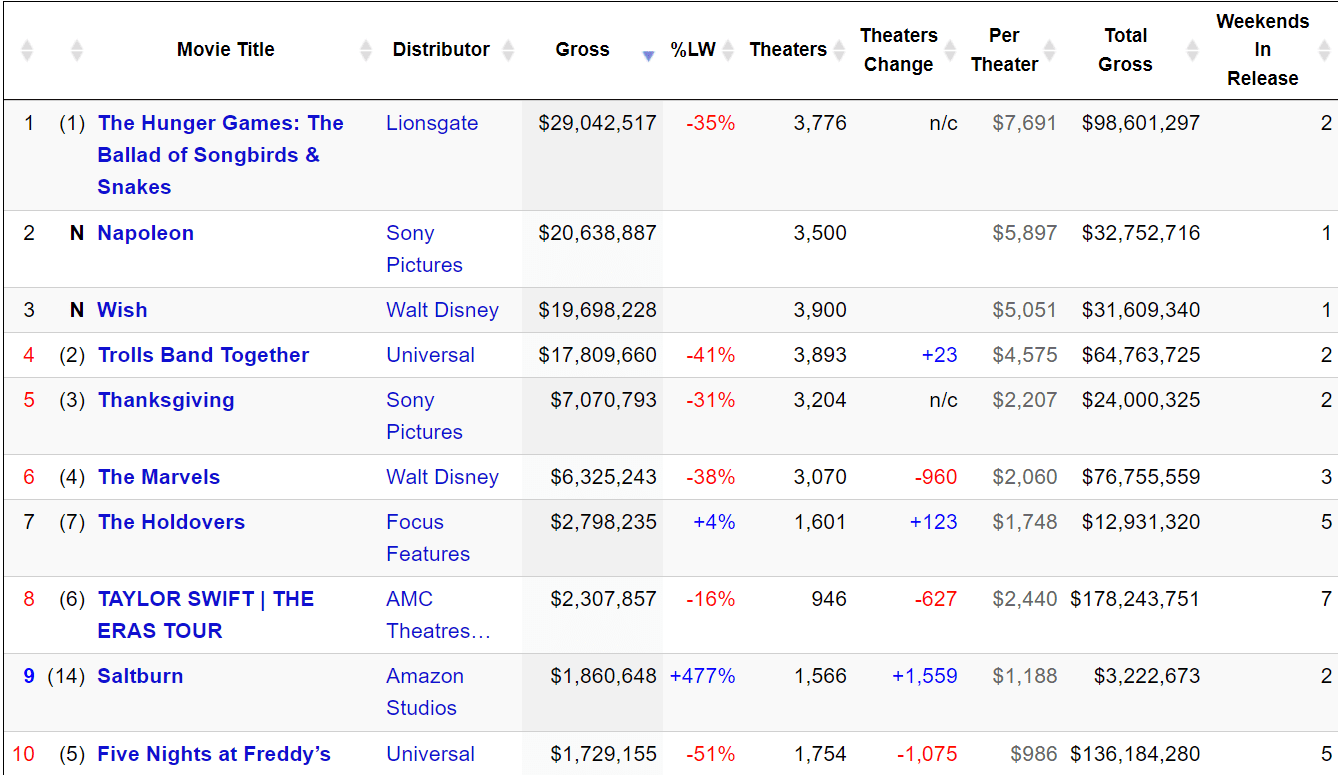Open the Saltburn movie page
The image size is (1338, 775).
(x=140, y=676)
